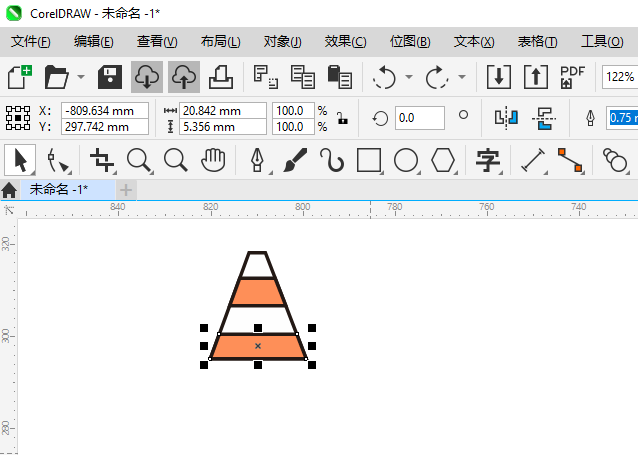
Task: Select the Artistic Media brush tool
Action: [295, 160]
